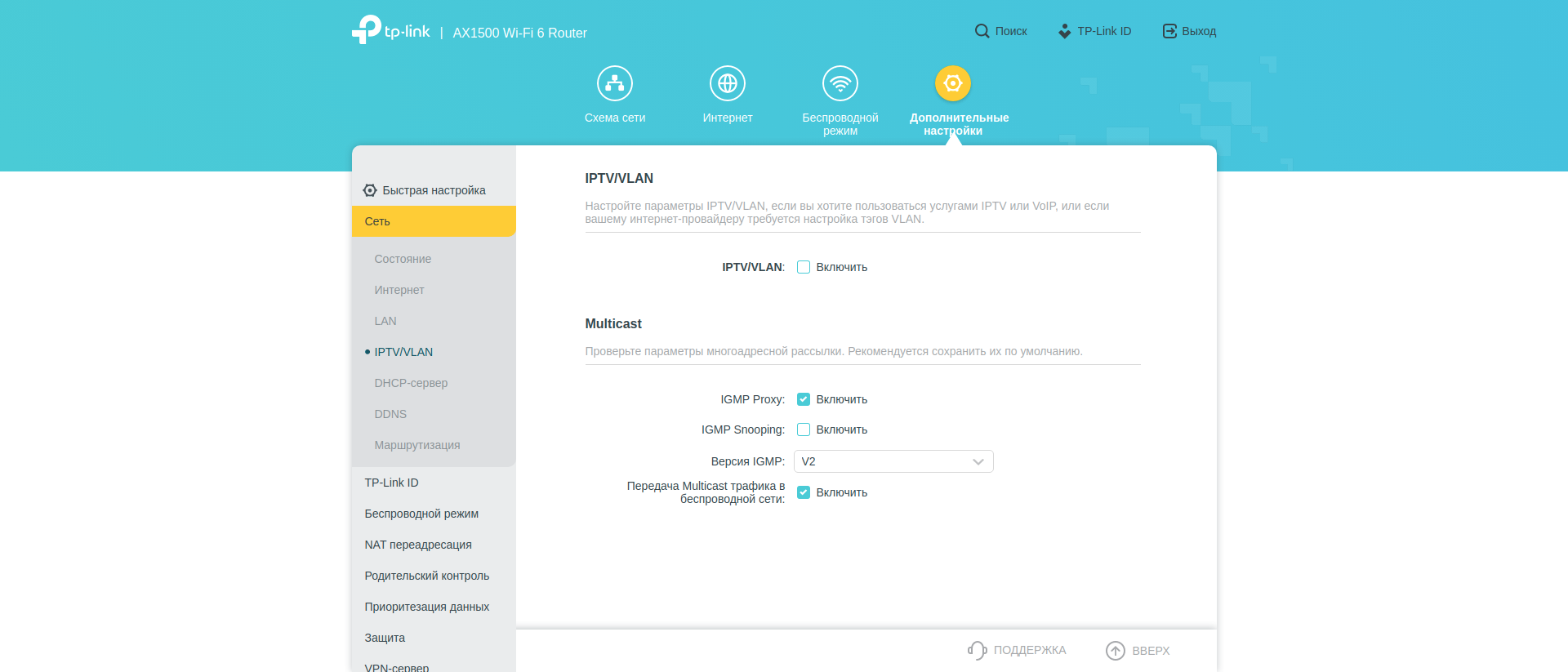The height and width of the screenshot is (672, 1568).
Task: Select LAN in the sidebar
Action: click(x=385, y=321)
